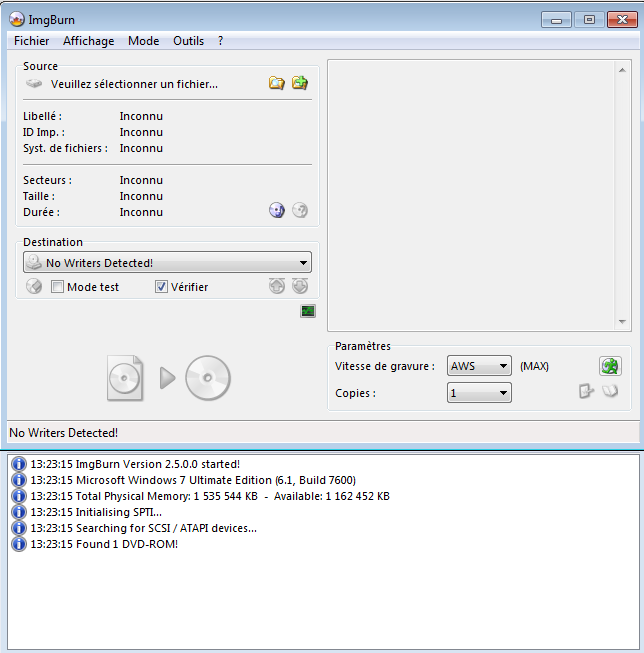Click info icon of 'Initialising SPTI' log line
Image resolution: width=644 pixels, height=653 pixels.
click(x=19, y=512)
